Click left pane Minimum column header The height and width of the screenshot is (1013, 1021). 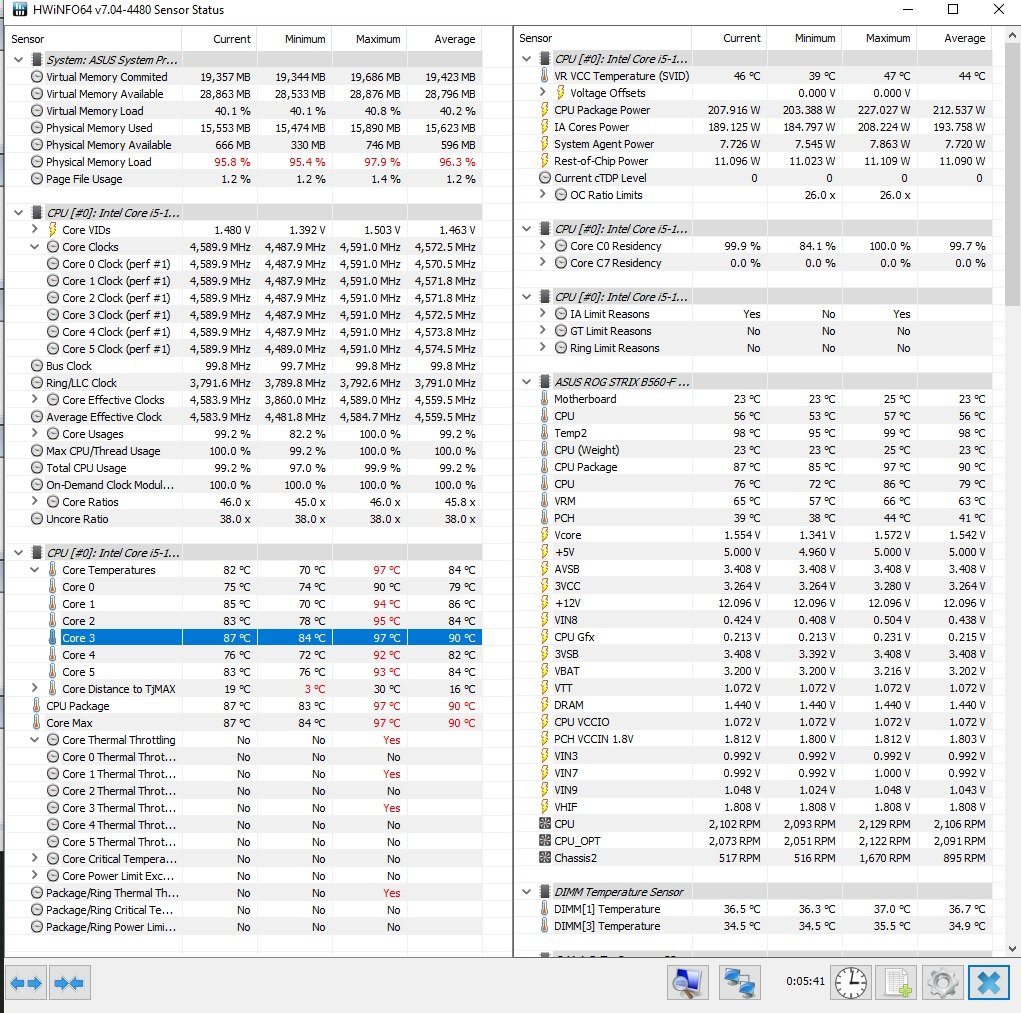294,38
